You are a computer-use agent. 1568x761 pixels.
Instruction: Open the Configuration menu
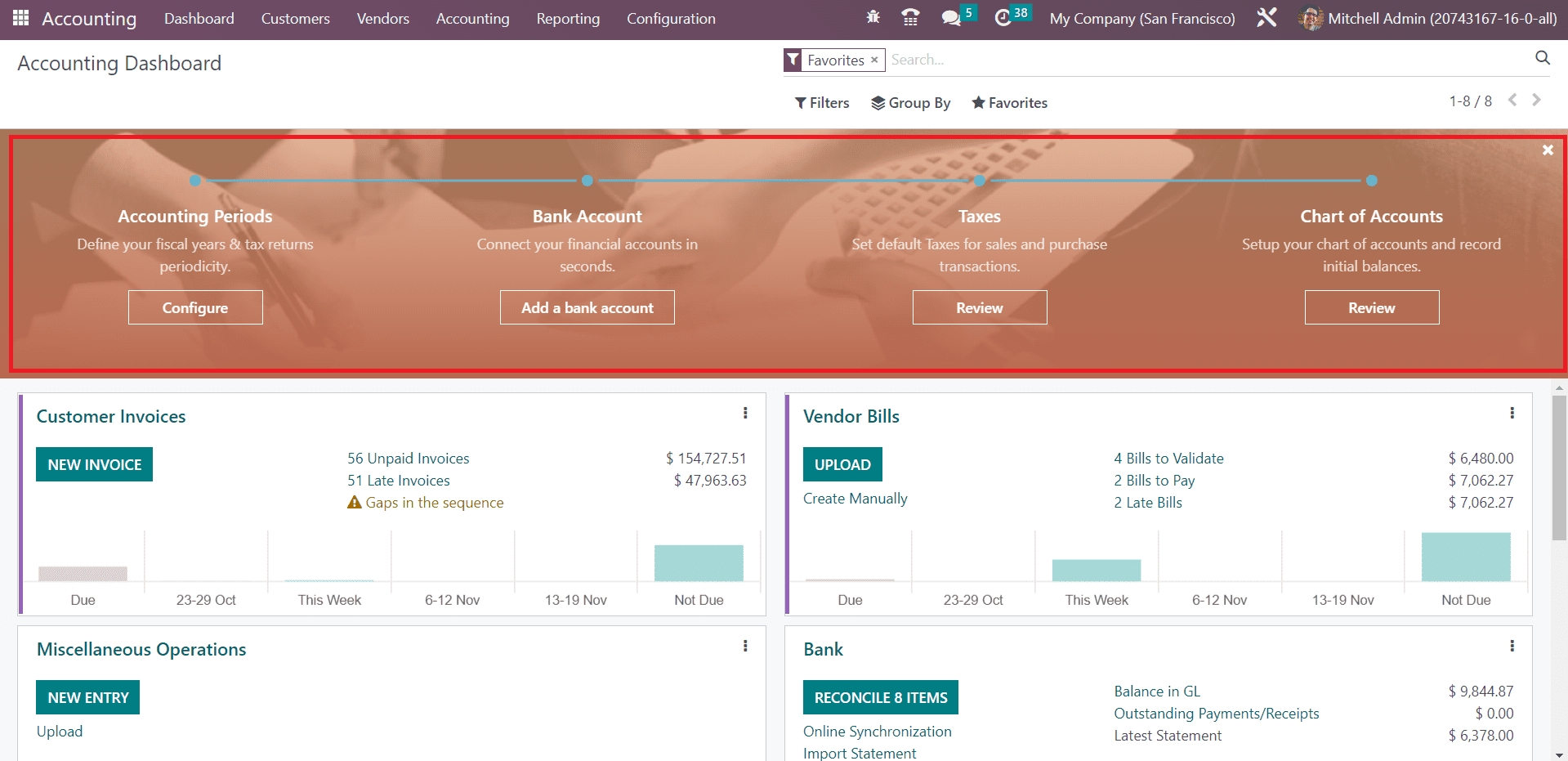click(x=671, y=19)
